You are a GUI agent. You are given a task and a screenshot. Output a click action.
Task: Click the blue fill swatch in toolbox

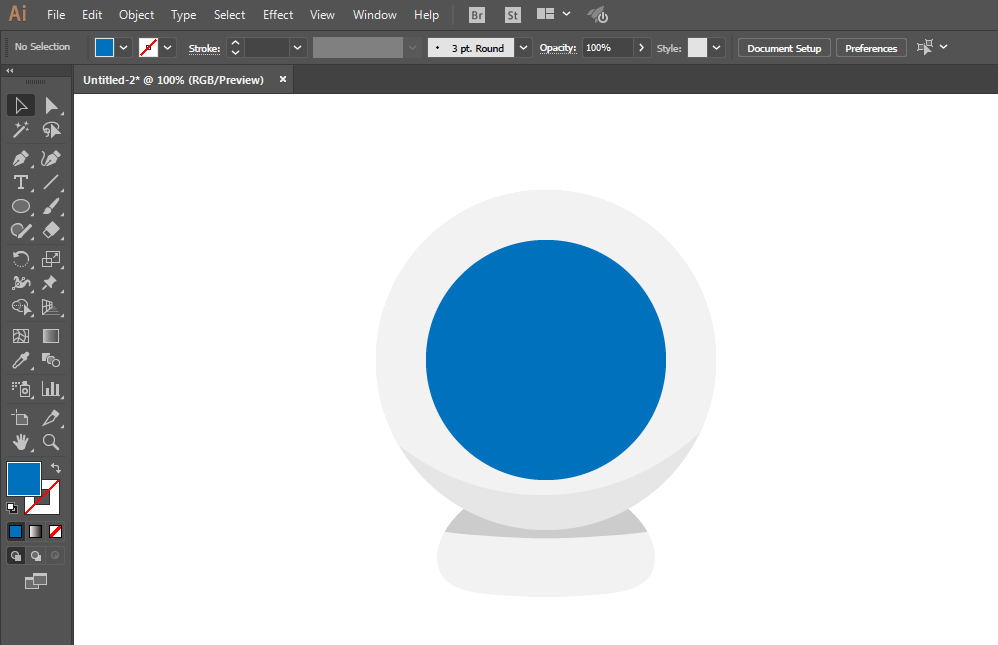point(24,479)
